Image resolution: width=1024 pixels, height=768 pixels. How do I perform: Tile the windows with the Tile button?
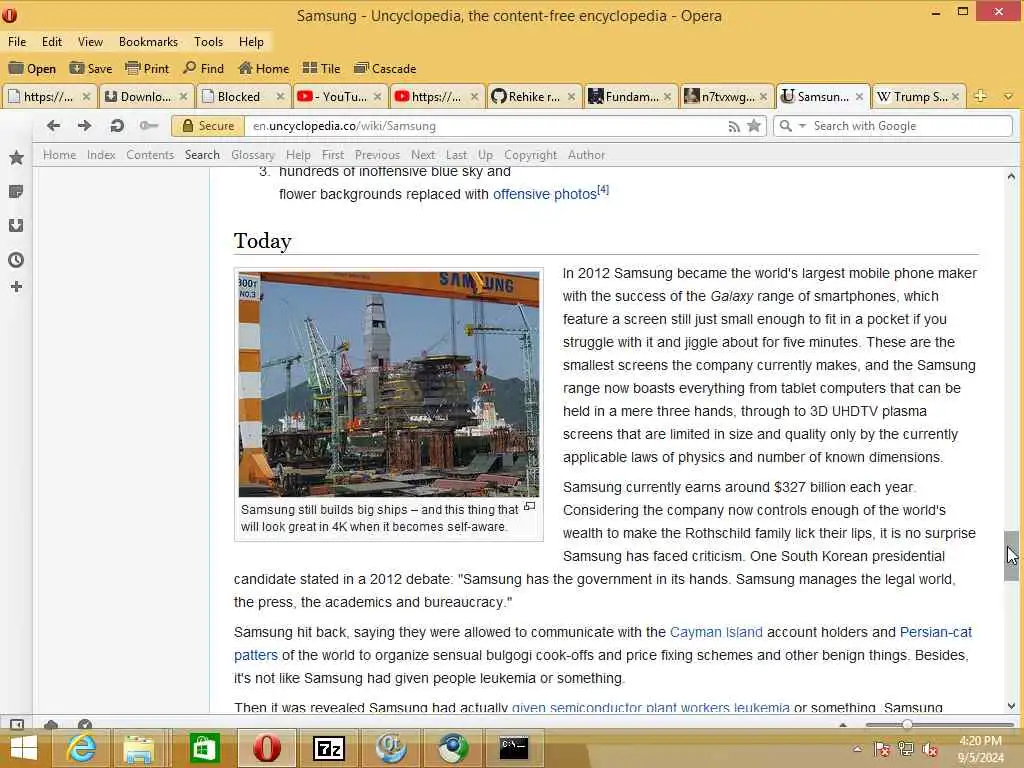[x=321, y=69]
